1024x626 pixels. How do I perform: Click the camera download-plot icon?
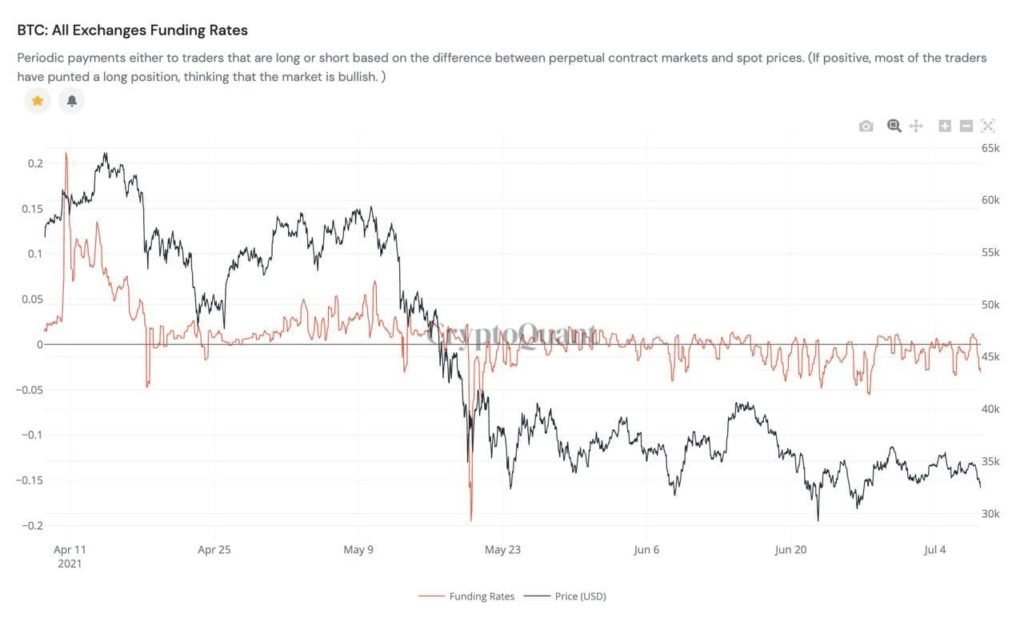tap(866, 126)
